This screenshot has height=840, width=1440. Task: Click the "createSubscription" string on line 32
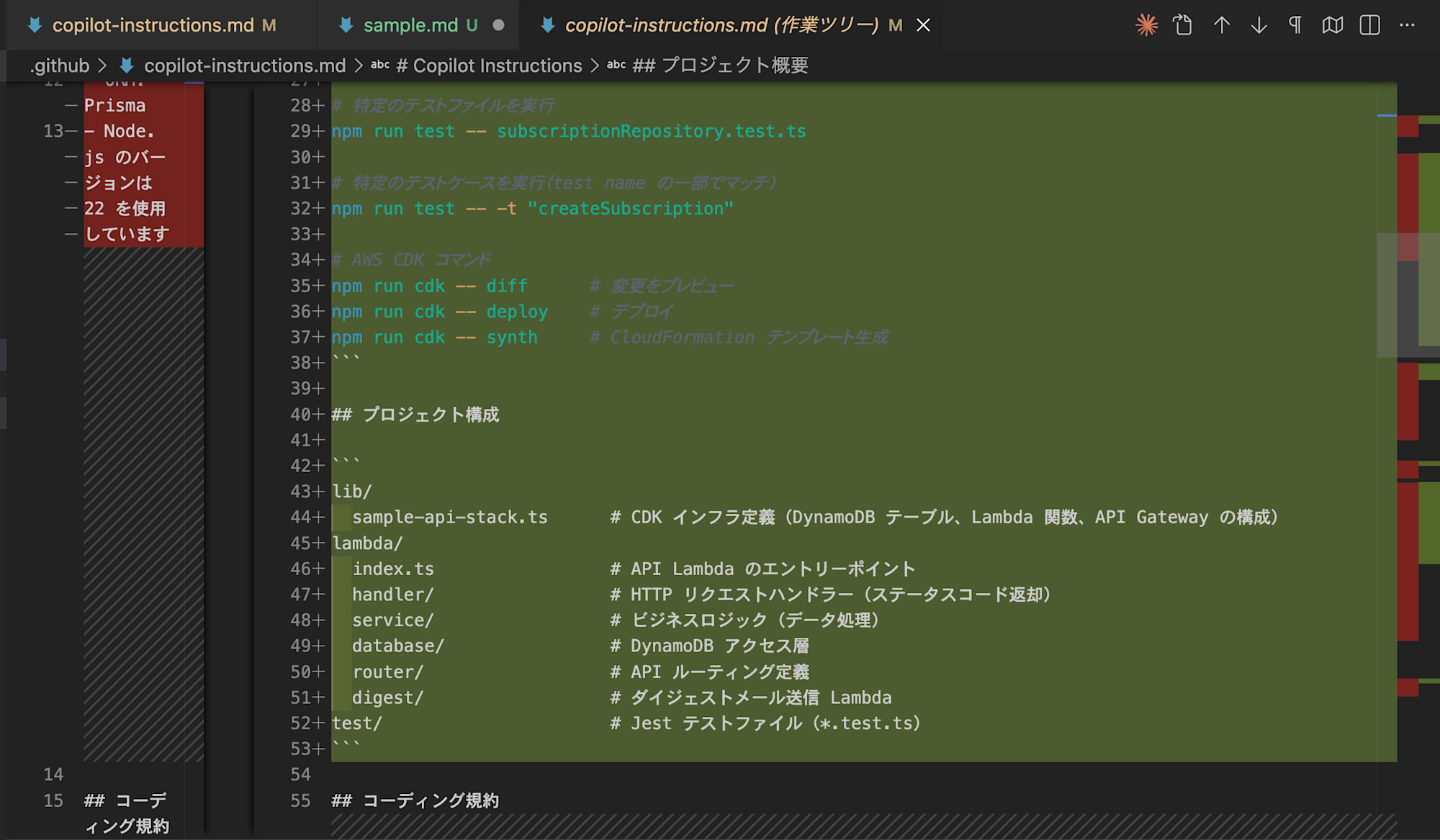[630, 209]
